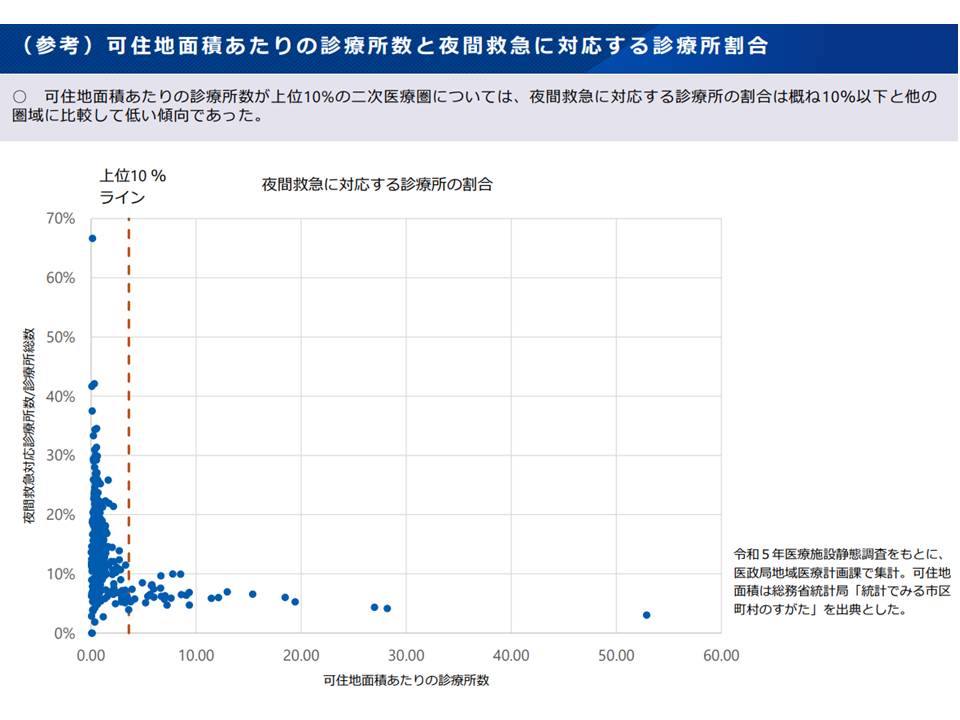
Task: Select the 30.00 x-axis label
Action: click(x=406, y=656)
